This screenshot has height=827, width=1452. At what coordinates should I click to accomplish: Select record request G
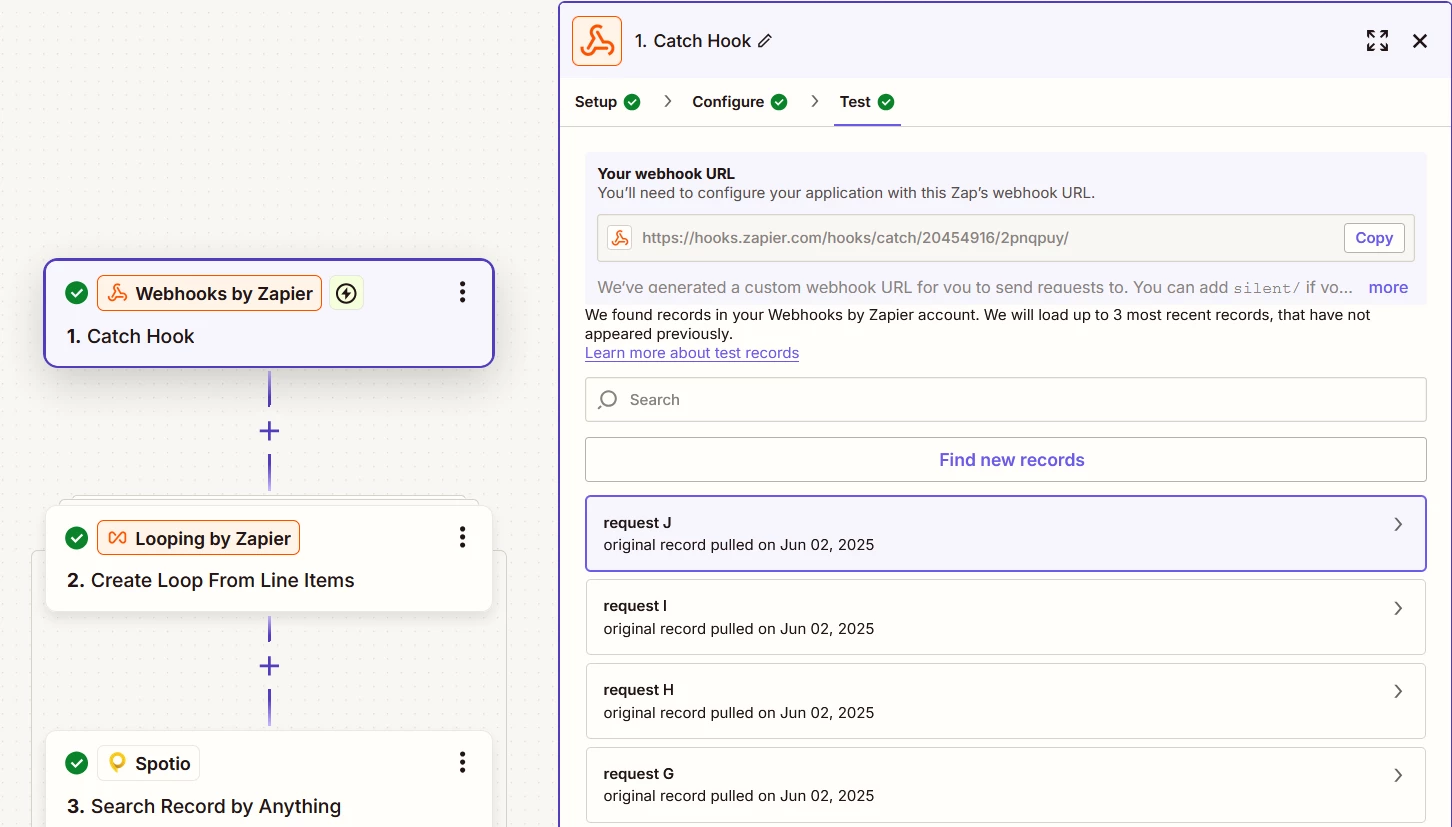(x=1006, y=785)
